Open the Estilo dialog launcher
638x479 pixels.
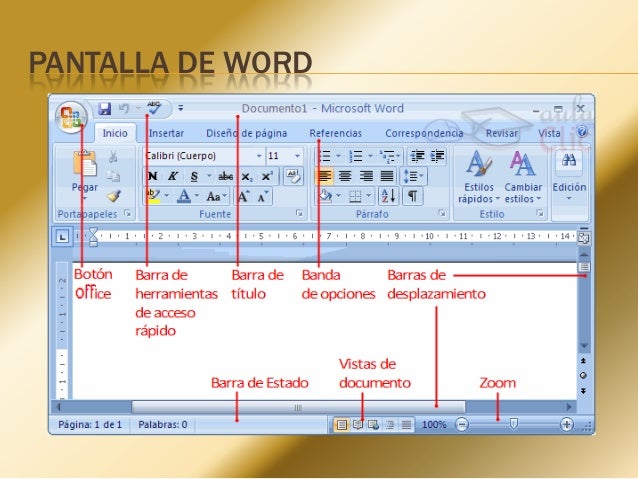point(540,213)
